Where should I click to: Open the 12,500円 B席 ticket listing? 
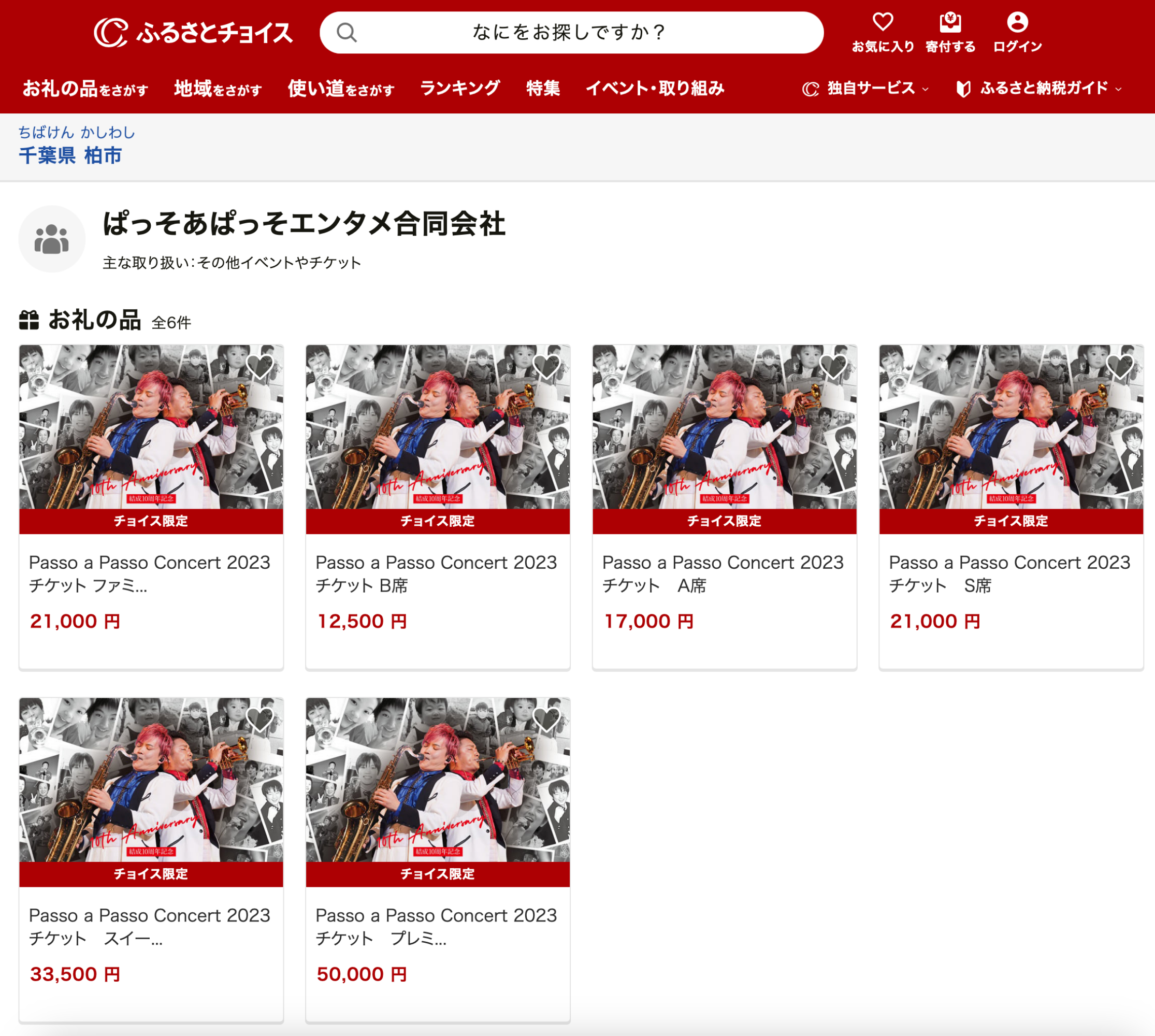pos(437,574)
